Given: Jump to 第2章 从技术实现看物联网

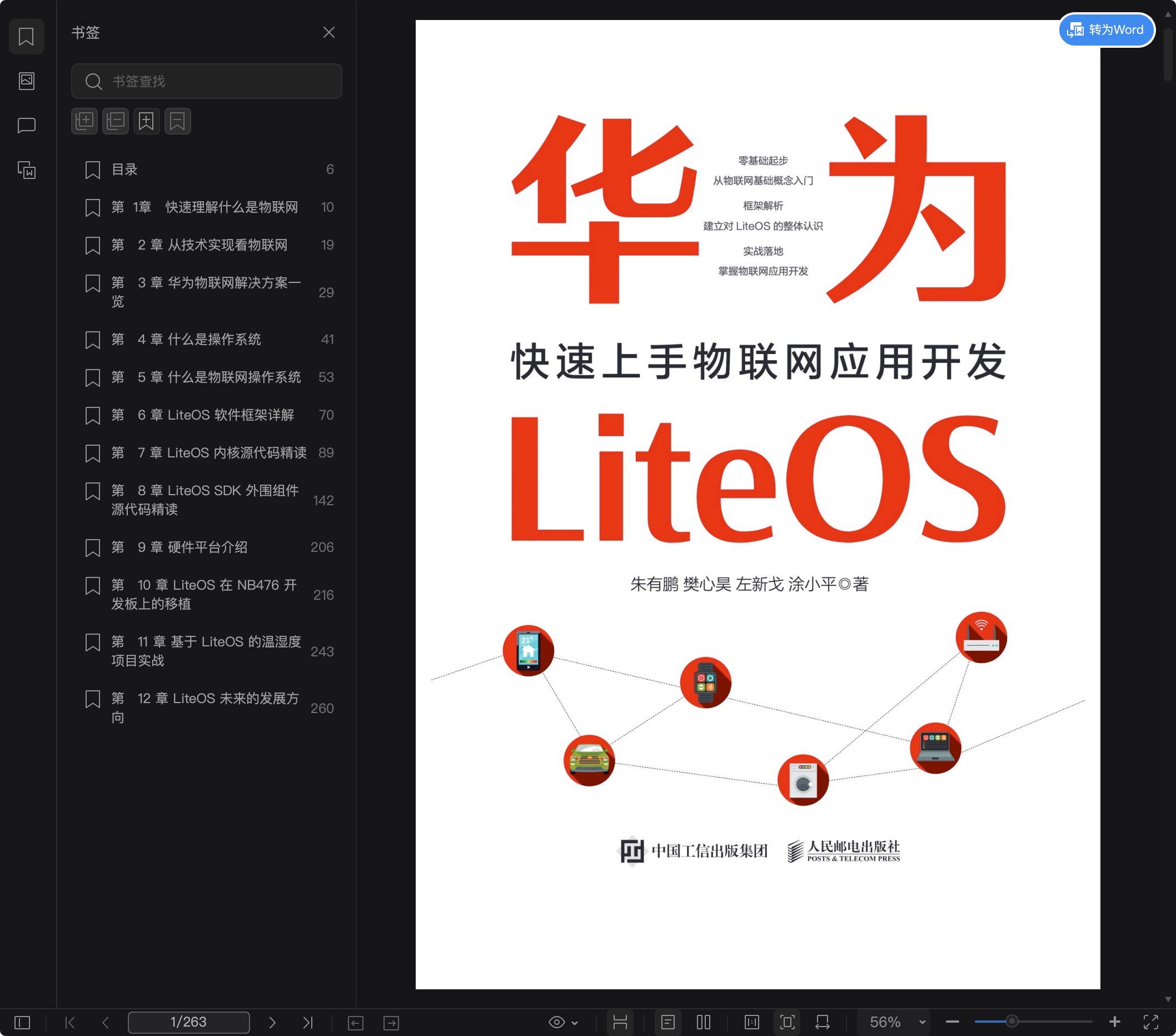Looking at the screenshot, I should 207,245.
